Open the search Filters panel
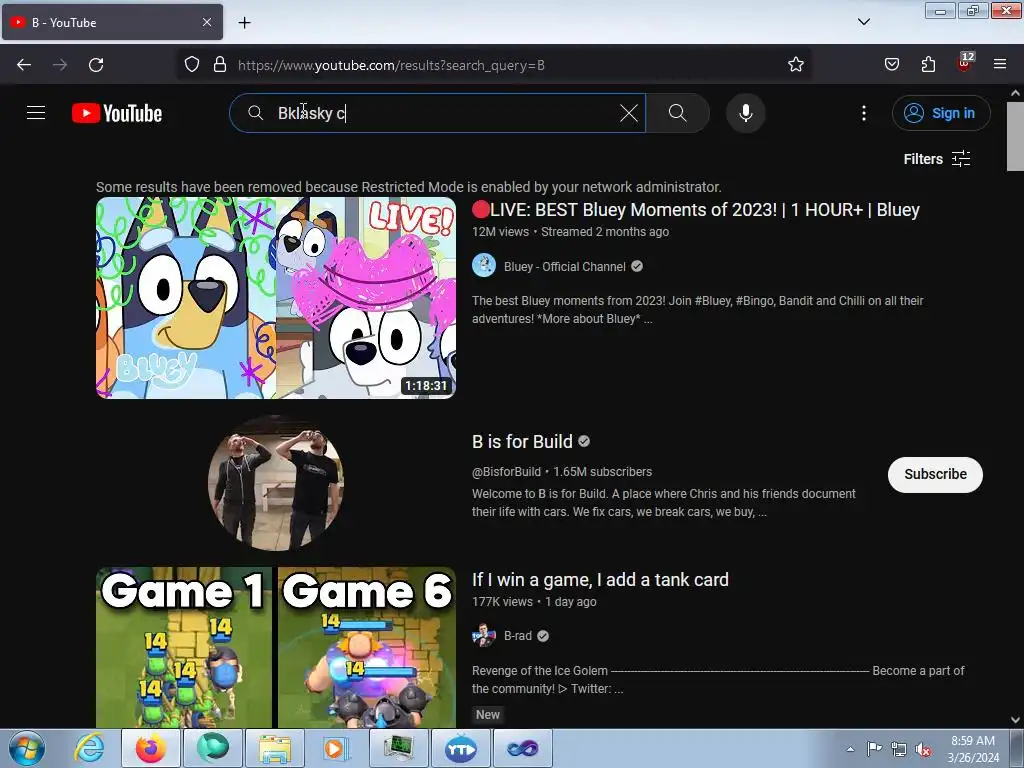 [x=936, y=159]
